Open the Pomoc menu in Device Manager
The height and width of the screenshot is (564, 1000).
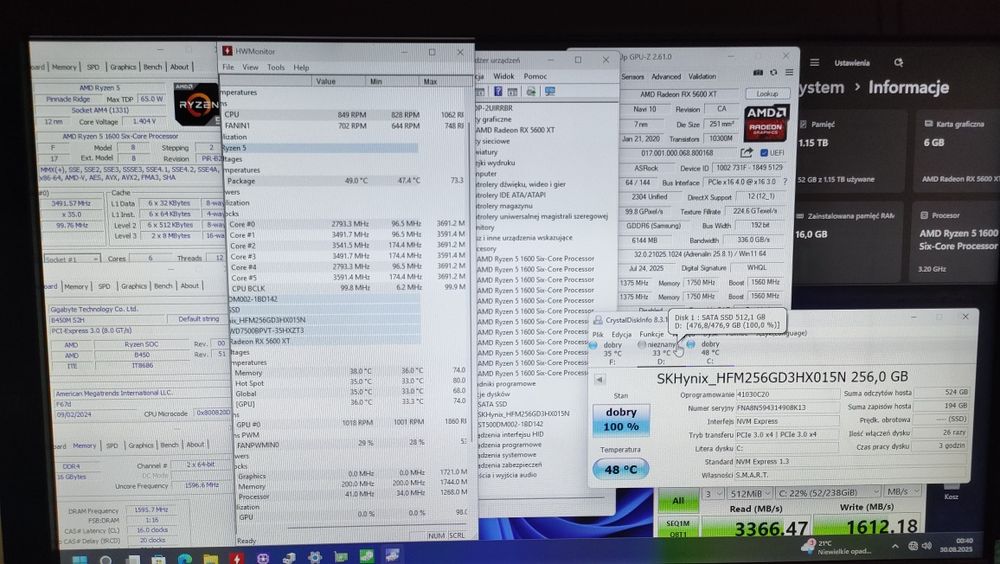point(535,76)
